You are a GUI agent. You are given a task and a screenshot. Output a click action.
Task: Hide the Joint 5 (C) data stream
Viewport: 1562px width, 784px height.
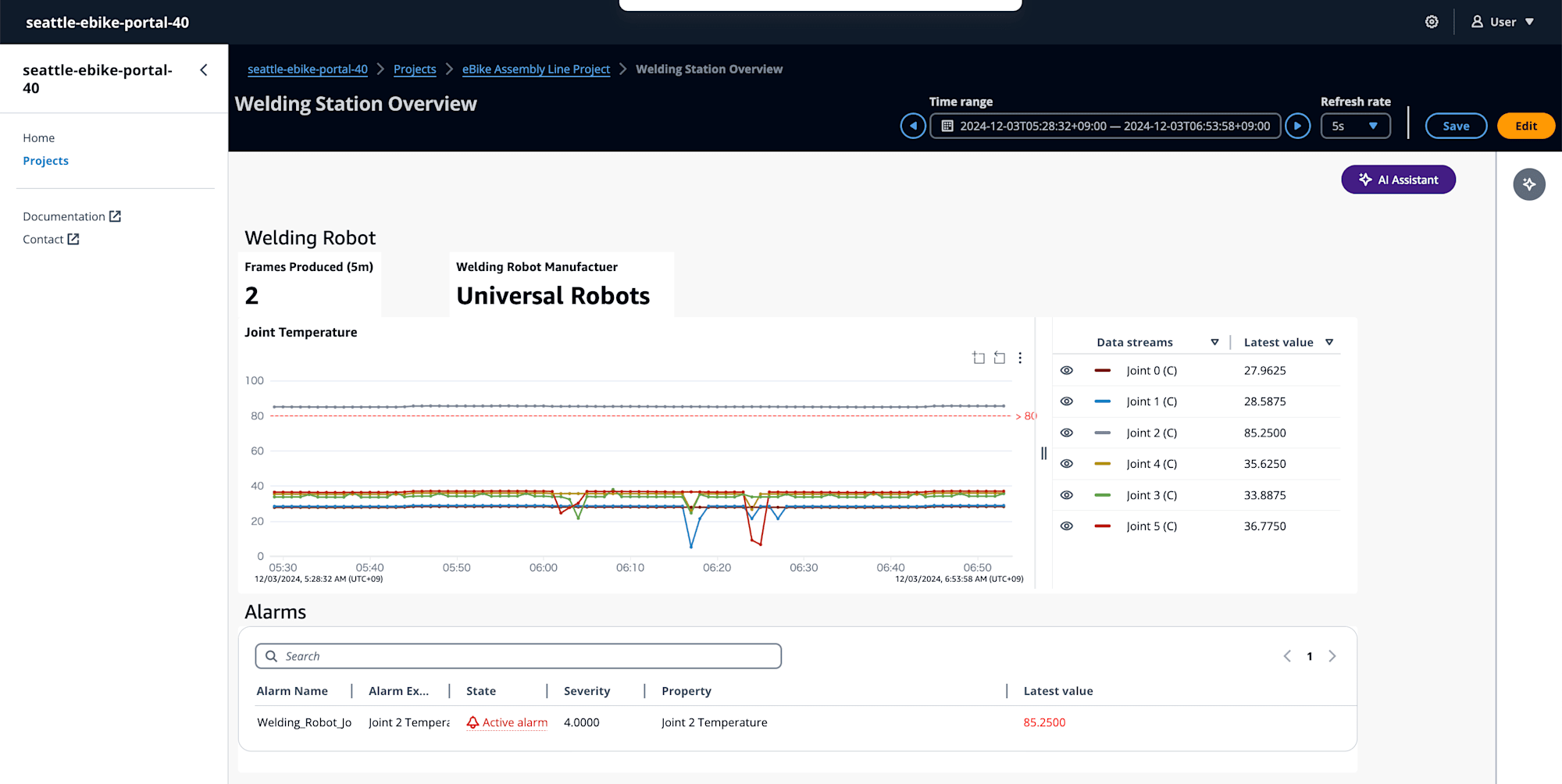[x=1067, y=526]
